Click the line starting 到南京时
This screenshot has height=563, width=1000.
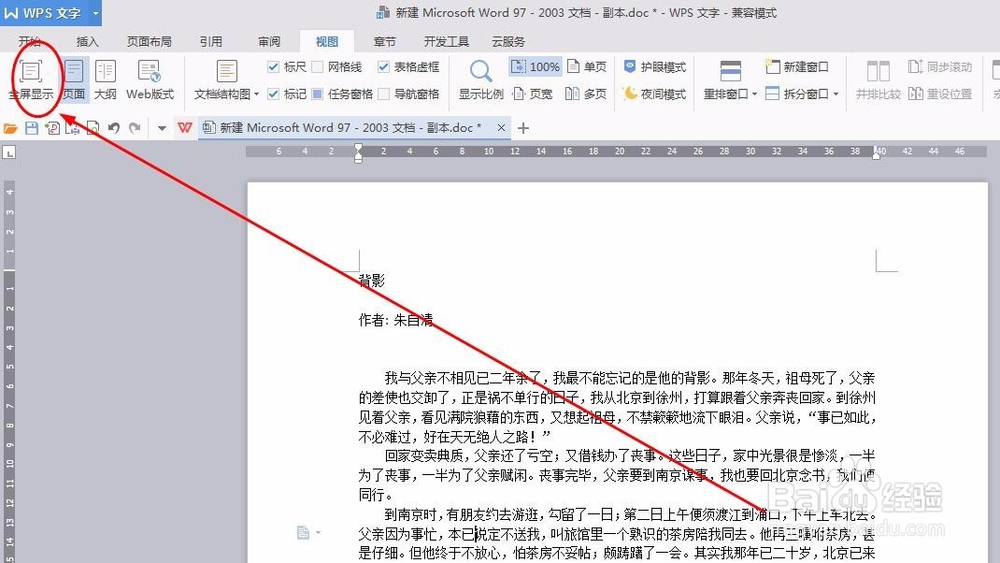[x=630, y=514]
